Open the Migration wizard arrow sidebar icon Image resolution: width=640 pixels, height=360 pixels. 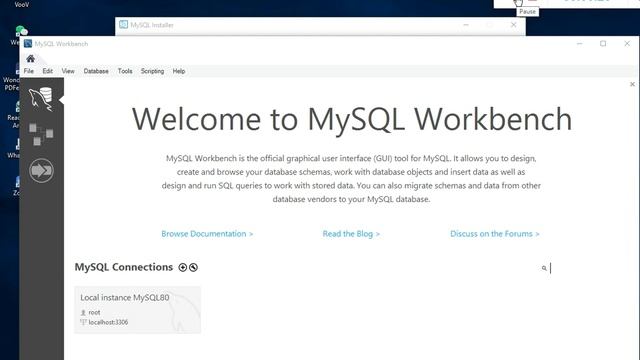(x=41, y=170)
